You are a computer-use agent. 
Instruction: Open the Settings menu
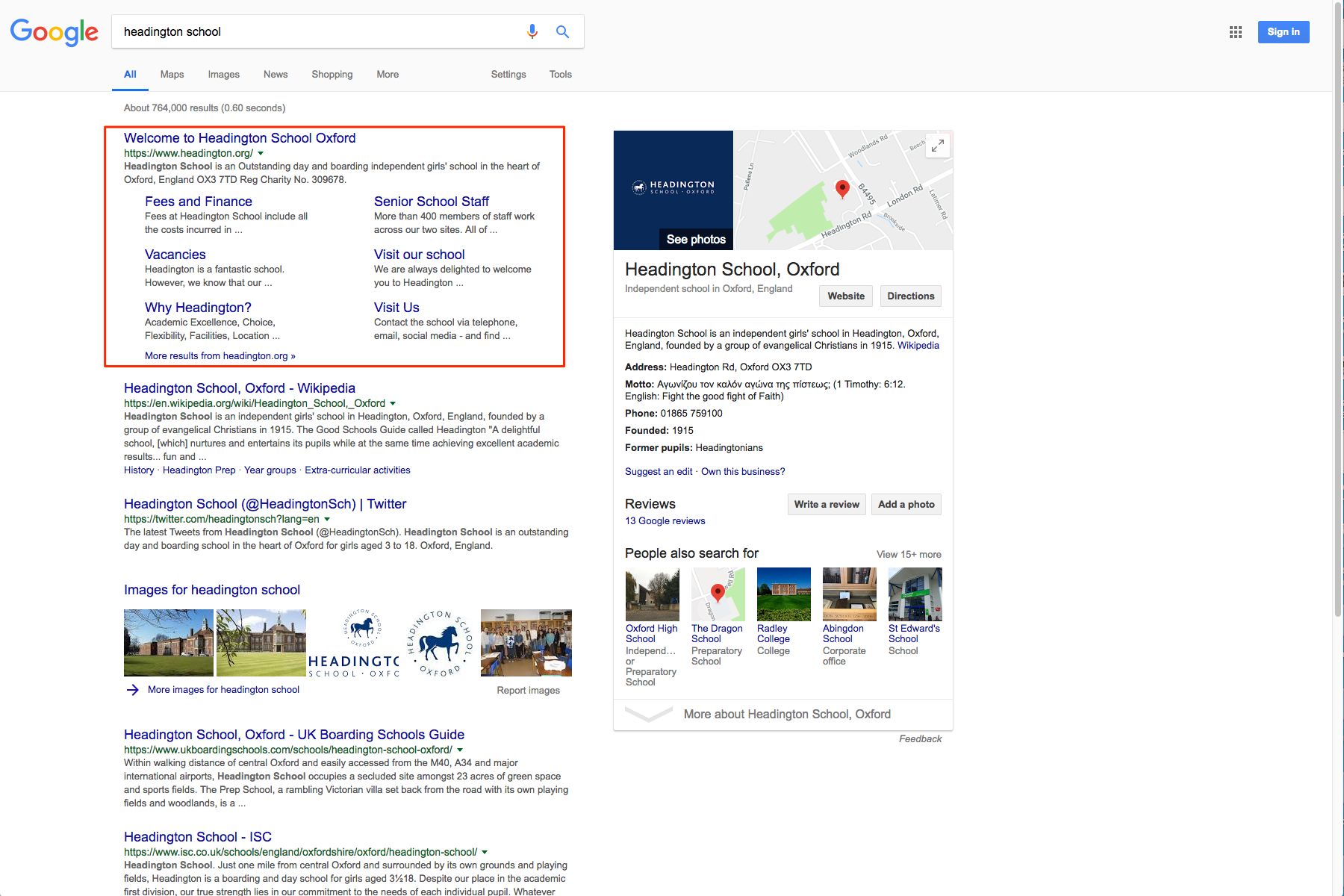(508, 75)
